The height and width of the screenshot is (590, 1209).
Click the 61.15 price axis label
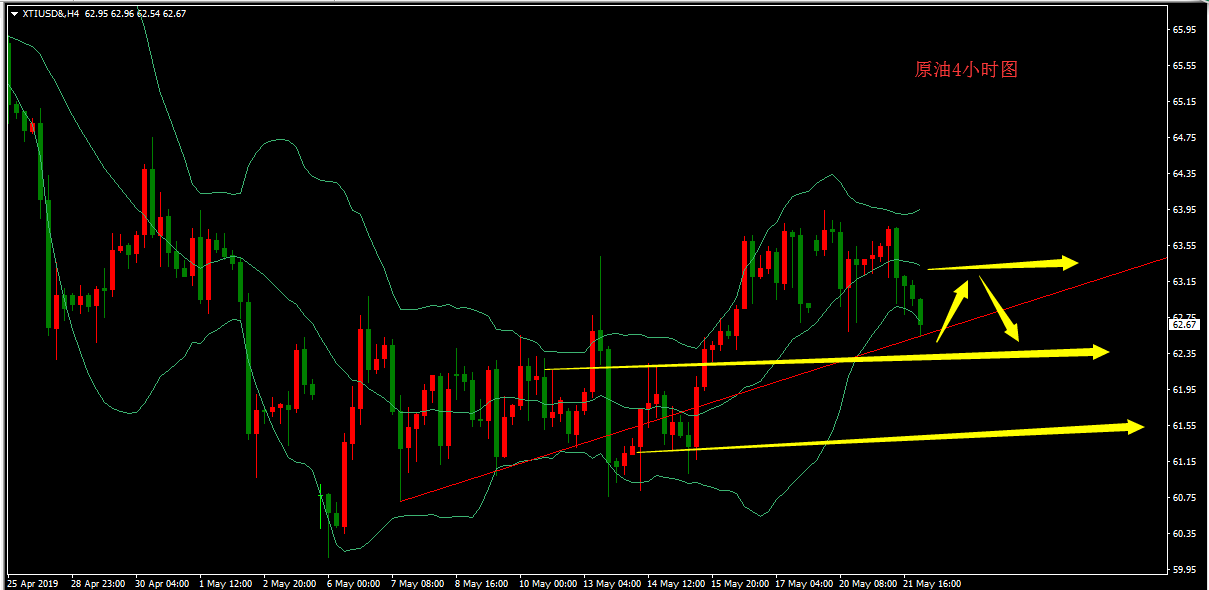1184,462
